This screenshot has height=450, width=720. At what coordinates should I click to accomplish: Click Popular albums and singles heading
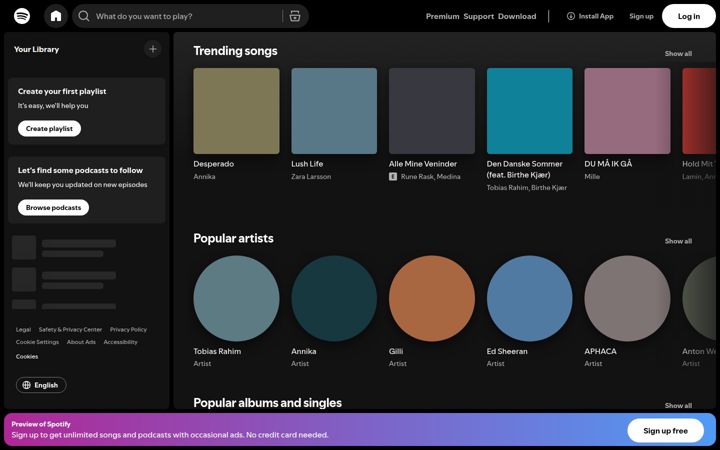click(268, 403)
